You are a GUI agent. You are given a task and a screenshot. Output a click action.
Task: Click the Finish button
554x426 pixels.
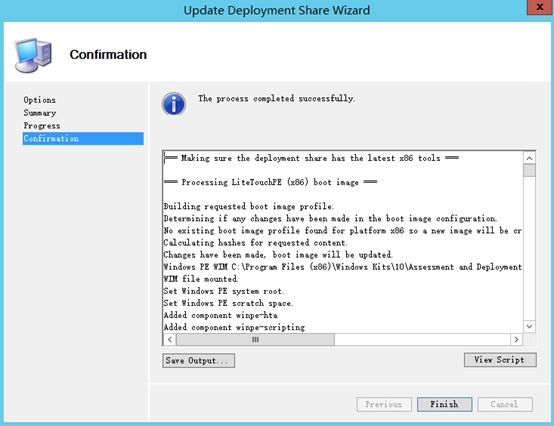click(x=444, y=404)
